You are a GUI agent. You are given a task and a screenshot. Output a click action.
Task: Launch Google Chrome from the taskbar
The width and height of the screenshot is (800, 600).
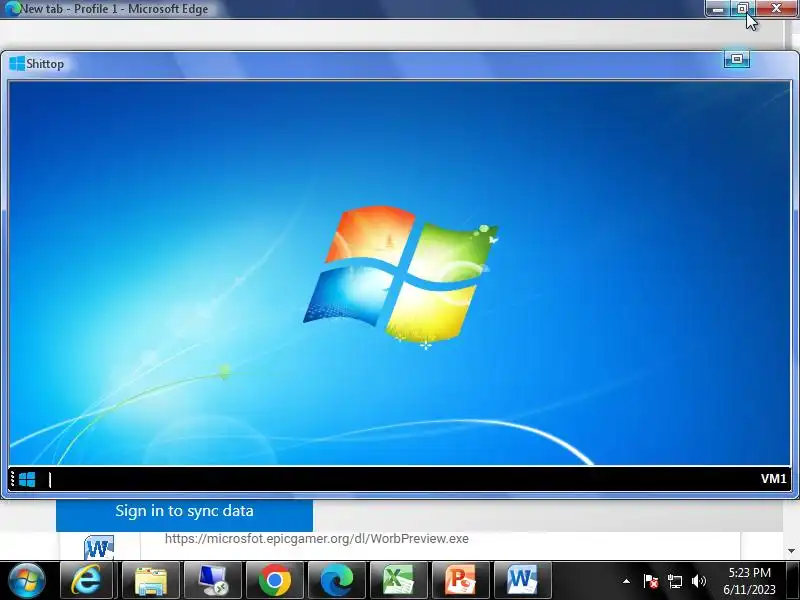coord(275,580)
